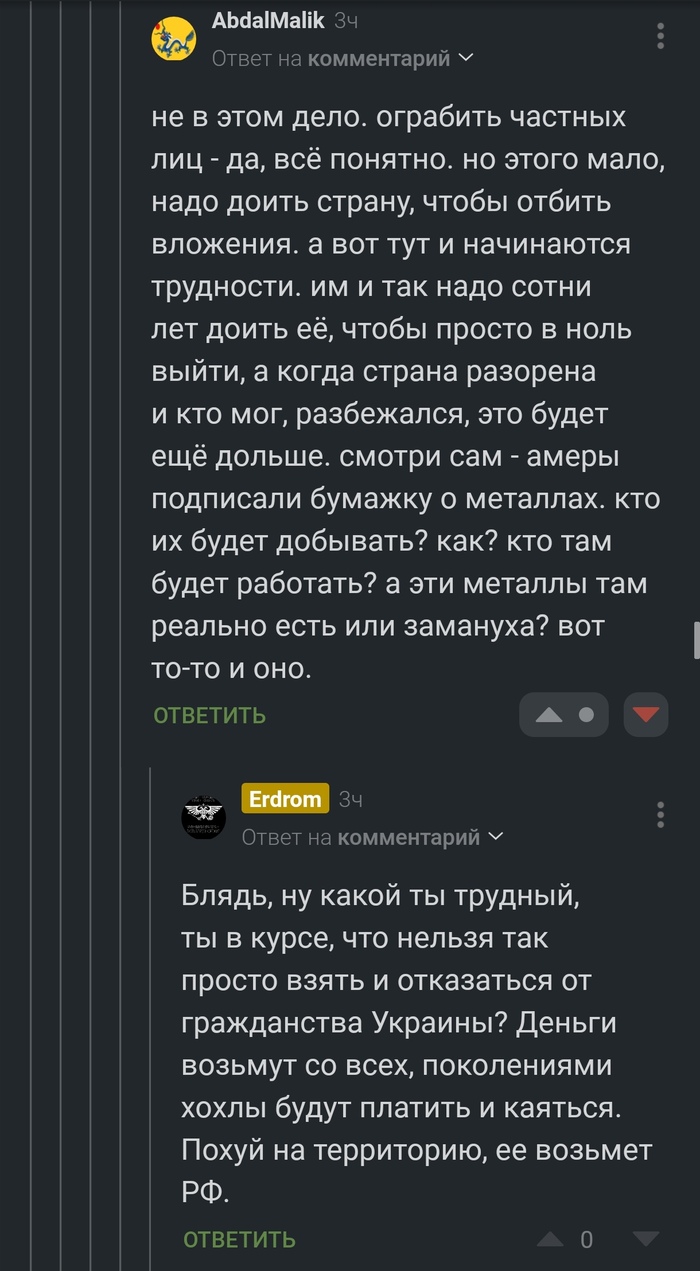Viewport: 700px width, 1271px height.
Task: Downvote AbdalMalik's comment with red arrow
Action: [x=646, y=715]
